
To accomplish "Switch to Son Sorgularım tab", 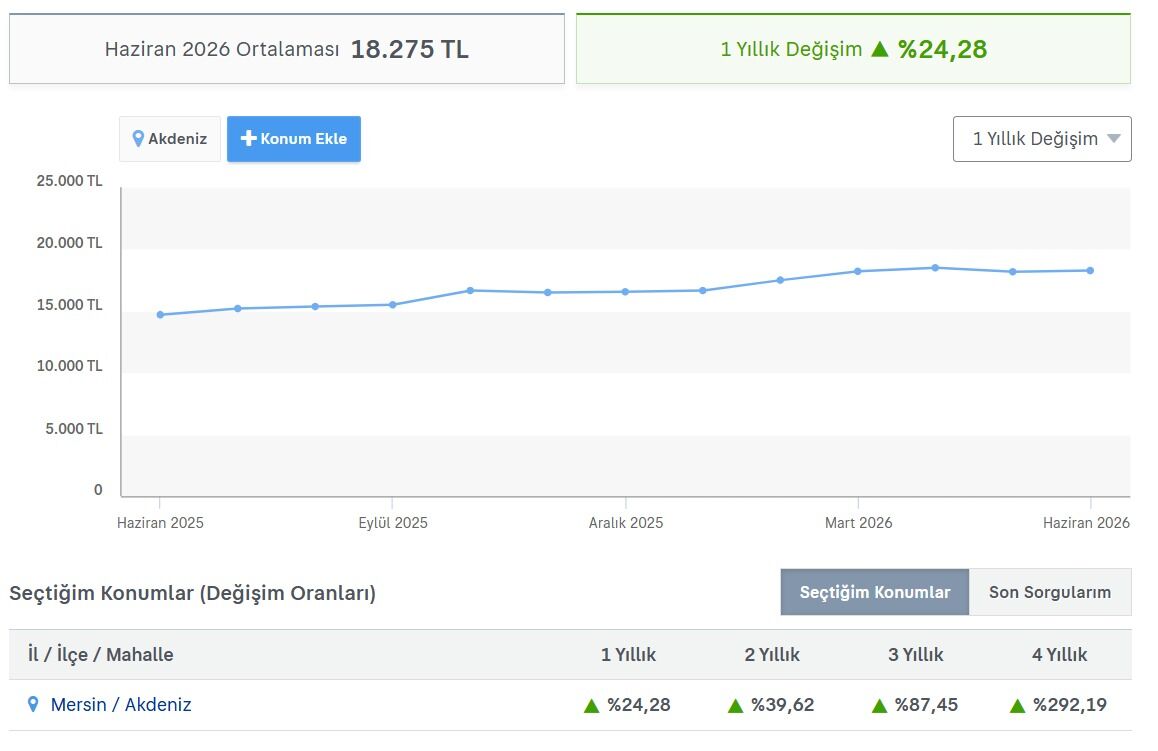I will (x=1049, y=592).
